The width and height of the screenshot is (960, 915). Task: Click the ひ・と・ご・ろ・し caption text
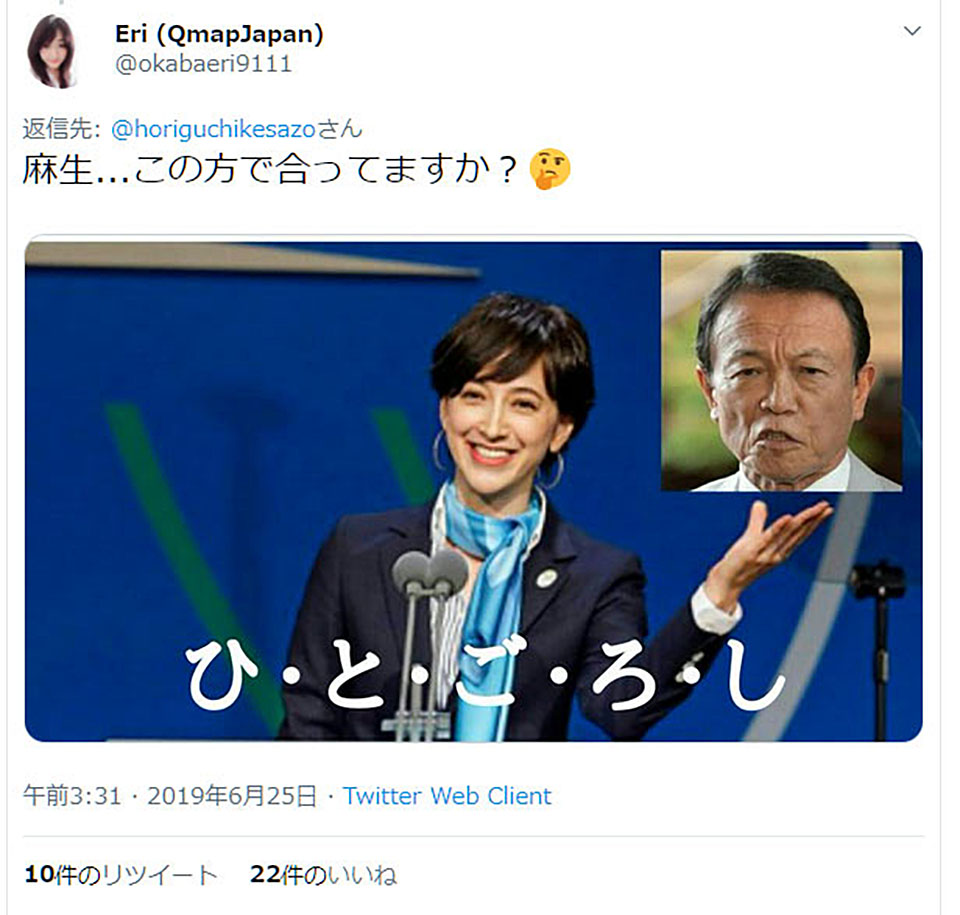(x=485, y=675)
